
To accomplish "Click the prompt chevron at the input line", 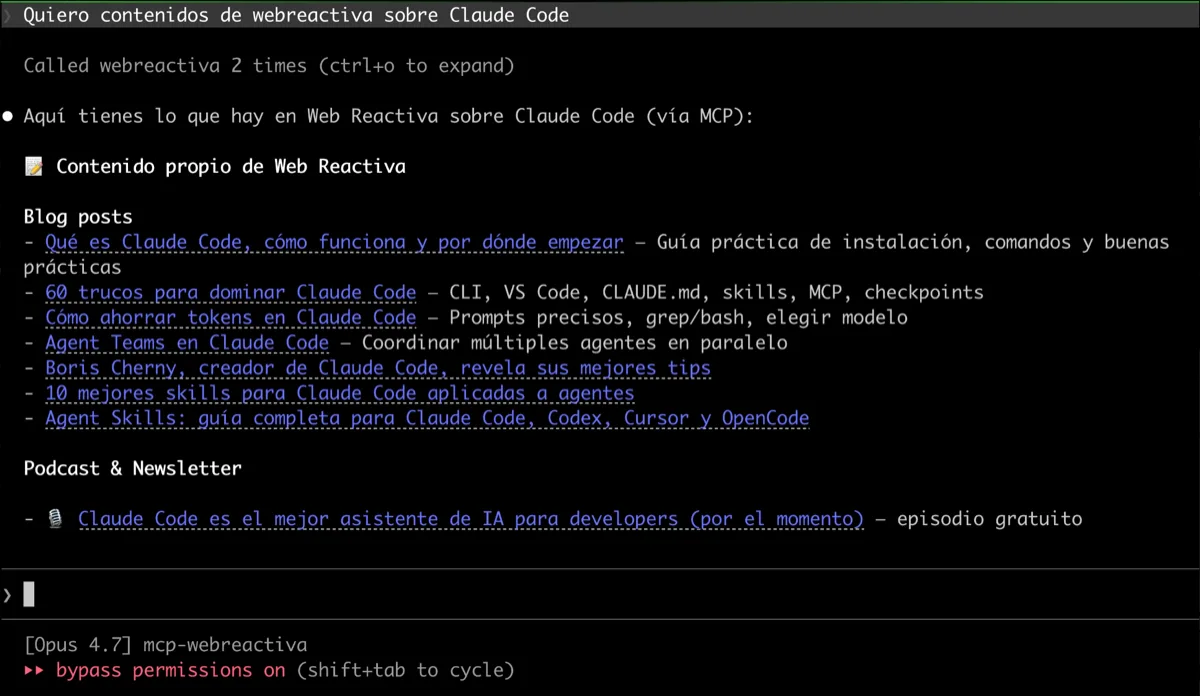I will click(8, 595).
